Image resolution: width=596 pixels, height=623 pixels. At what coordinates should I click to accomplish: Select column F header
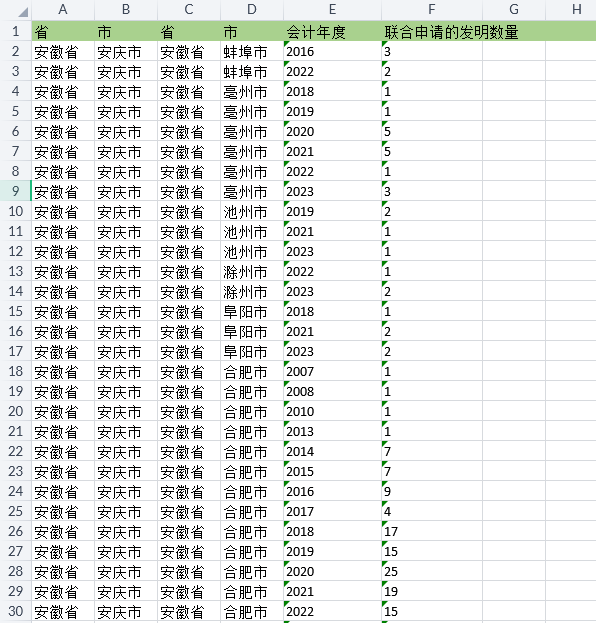tap(432, 10)
